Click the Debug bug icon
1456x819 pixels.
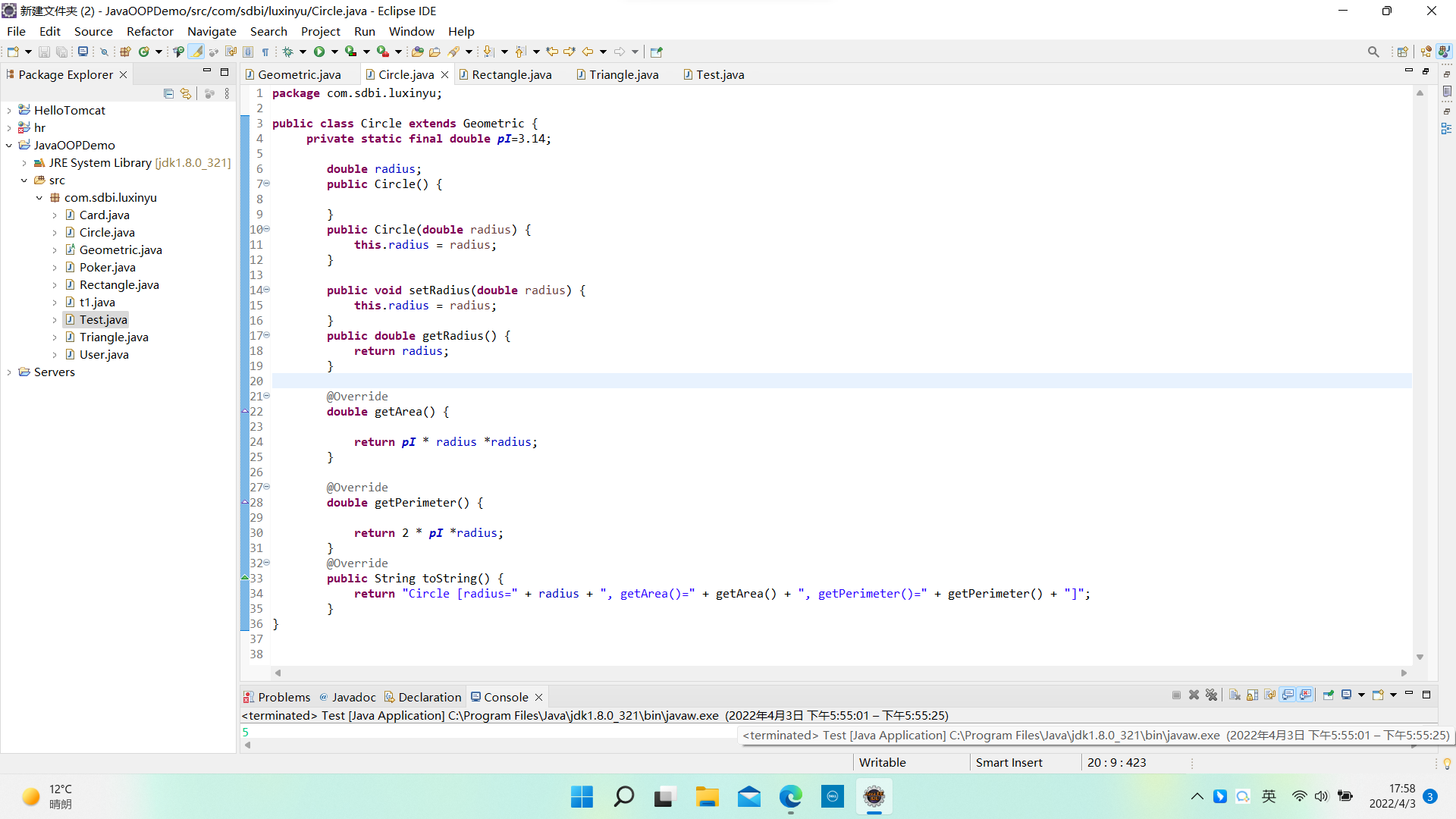tap(287, 52)
